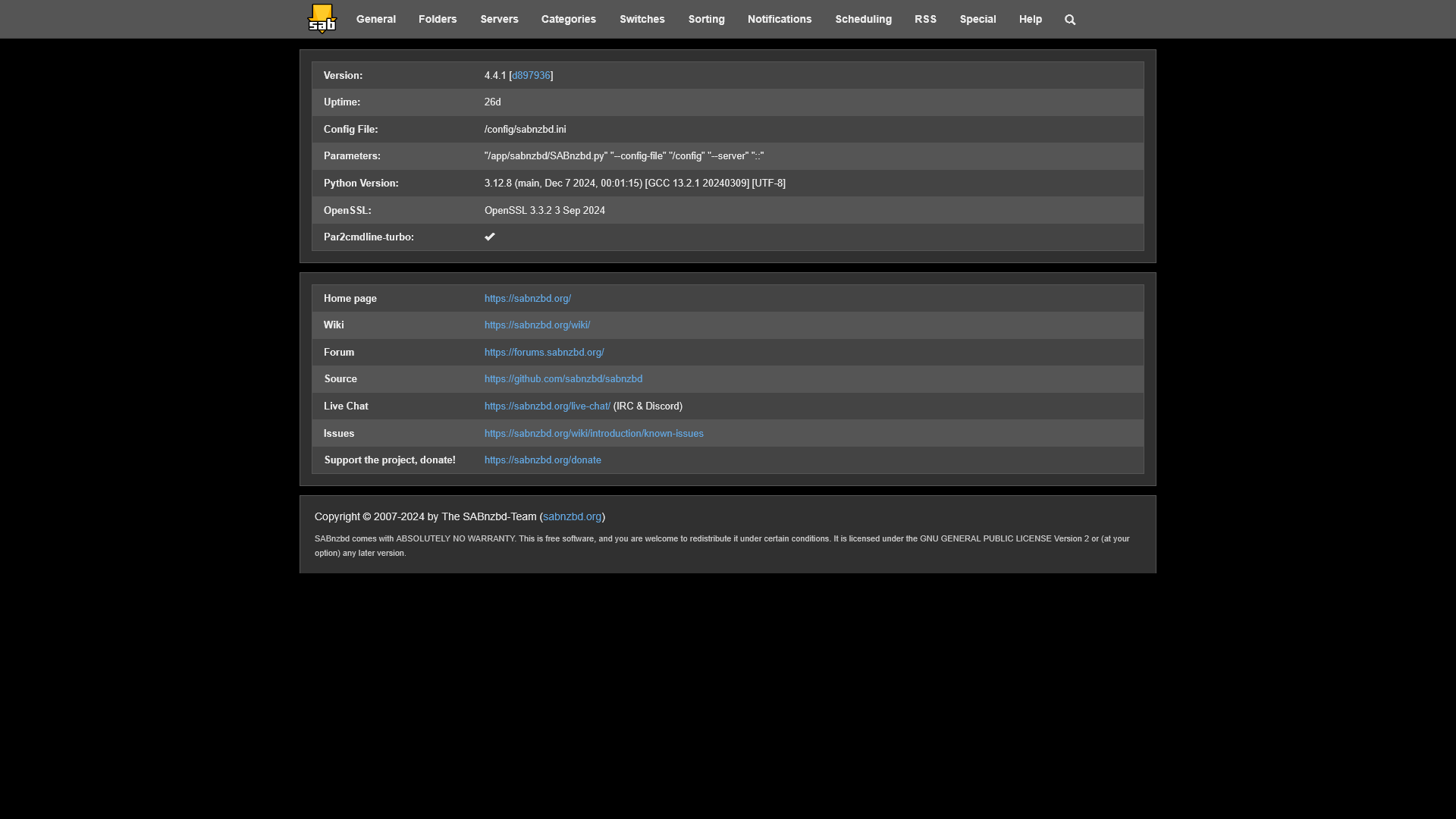Open the known-issues link
The width and height of the screenshot is (1456, 819).
click(594, 433)
